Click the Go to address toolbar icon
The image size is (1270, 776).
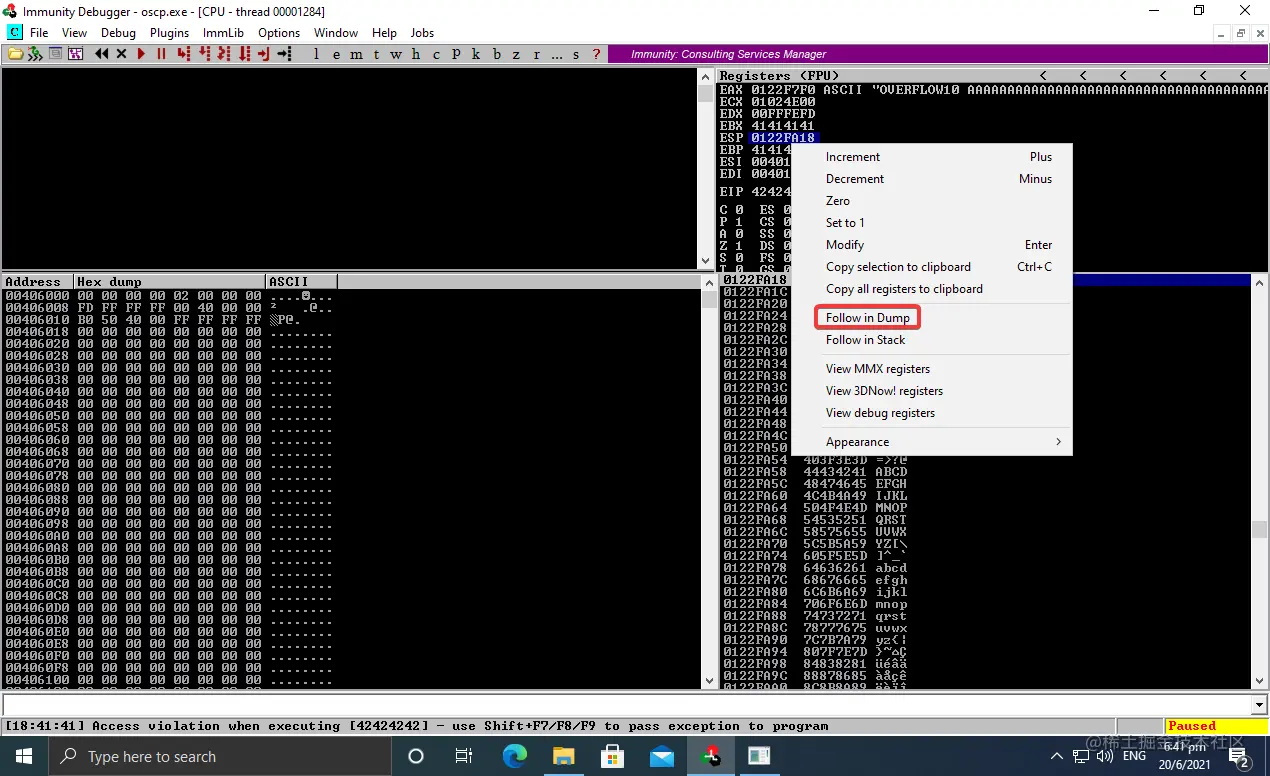pos(284,54)
